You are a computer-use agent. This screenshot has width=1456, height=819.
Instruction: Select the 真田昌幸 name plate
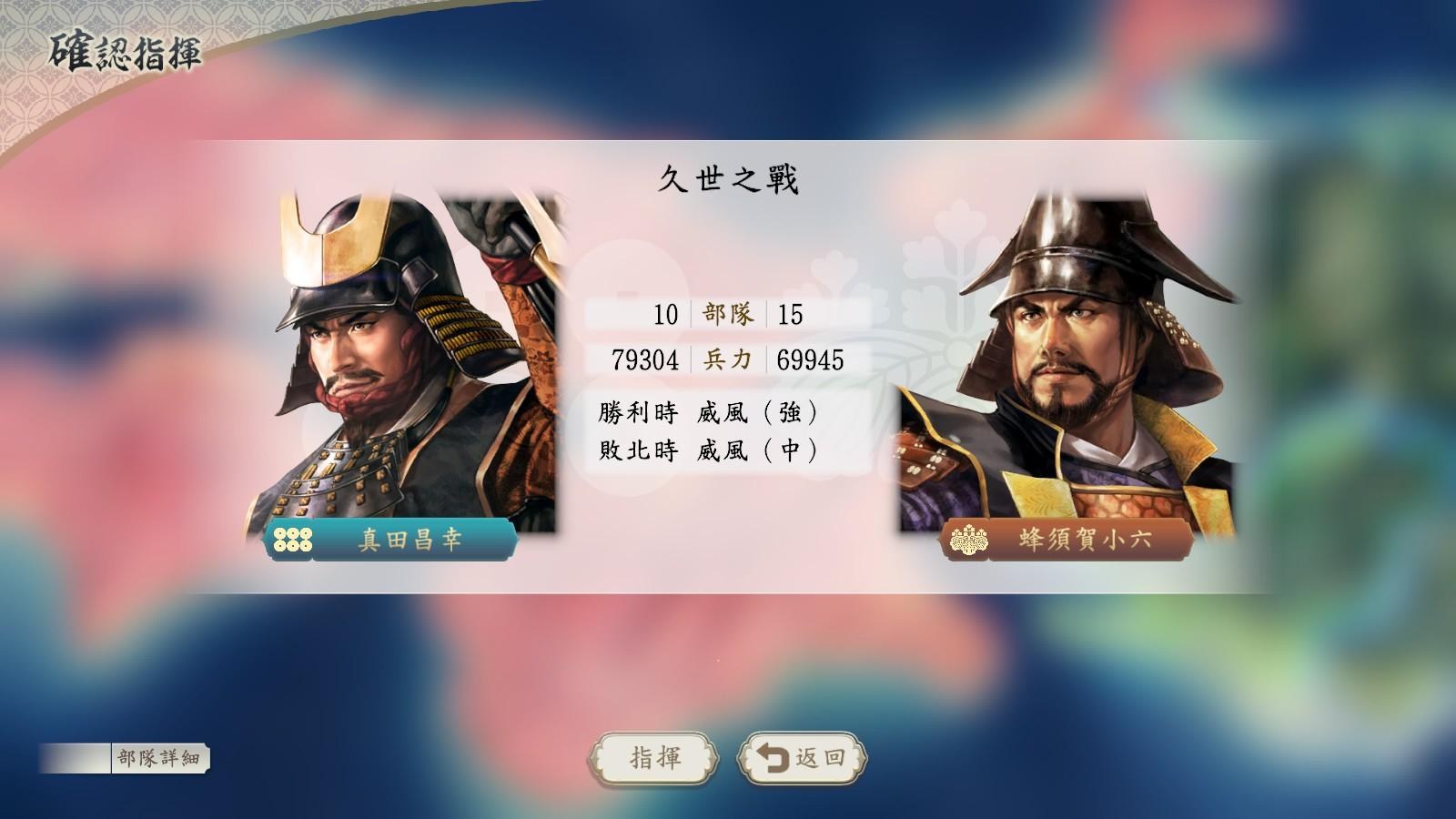coord(390,540)
